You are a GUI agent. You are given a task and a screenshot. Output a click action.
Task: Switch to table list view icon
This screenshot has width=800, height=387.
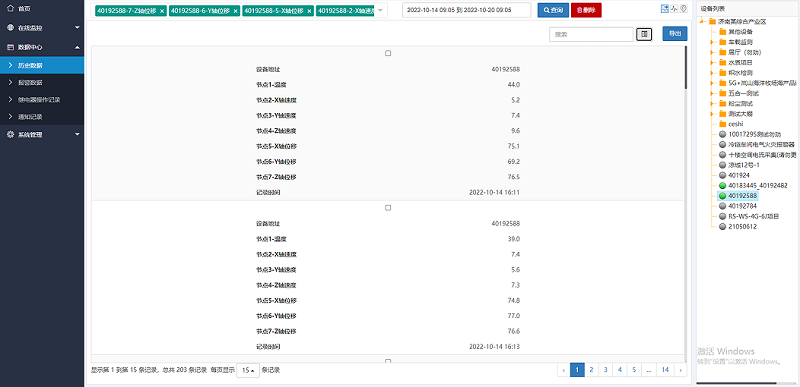click(x=665, y=9)
